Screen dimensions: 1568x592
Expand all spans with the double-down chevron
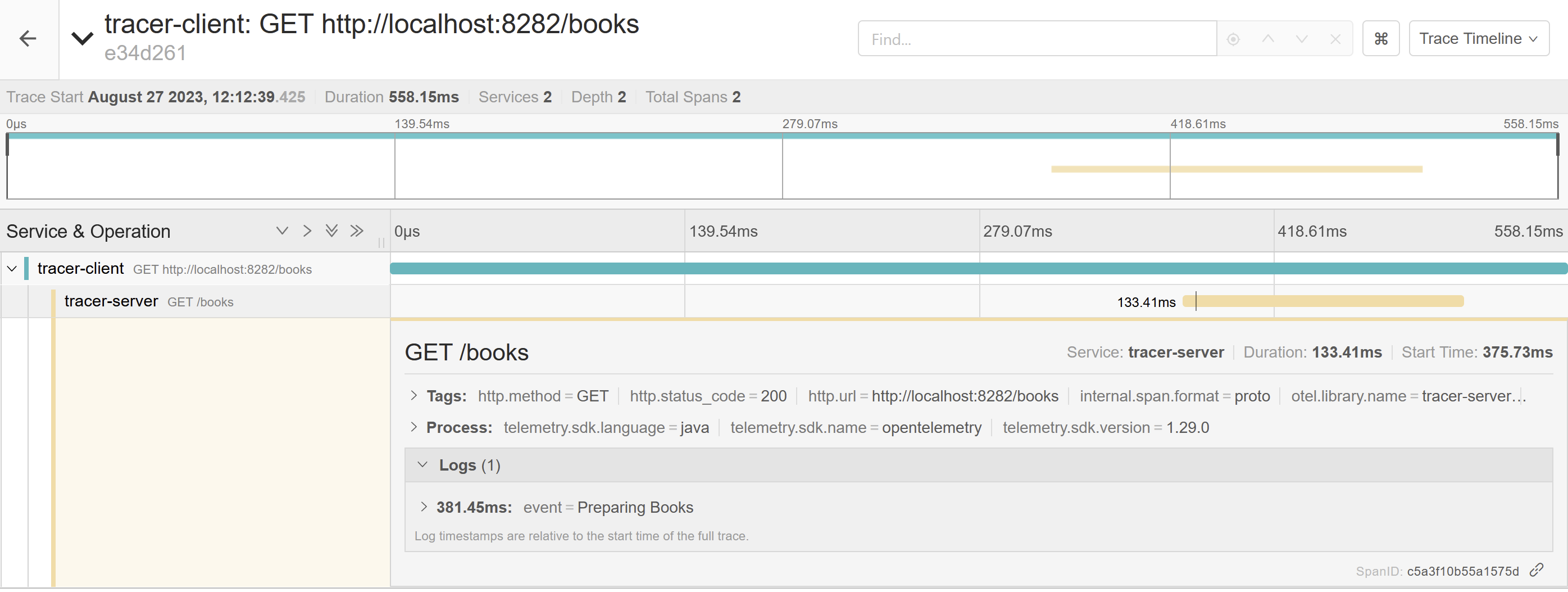click(x=331, y=231)
